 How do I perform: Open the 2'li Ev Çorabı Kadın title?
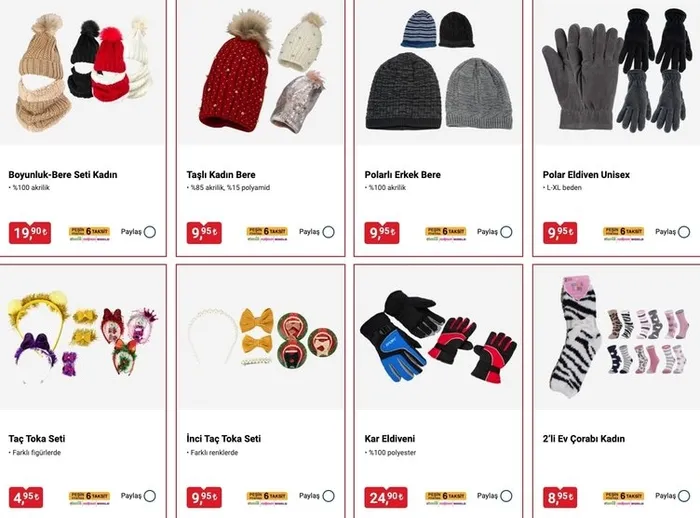(x=583, y=439)
